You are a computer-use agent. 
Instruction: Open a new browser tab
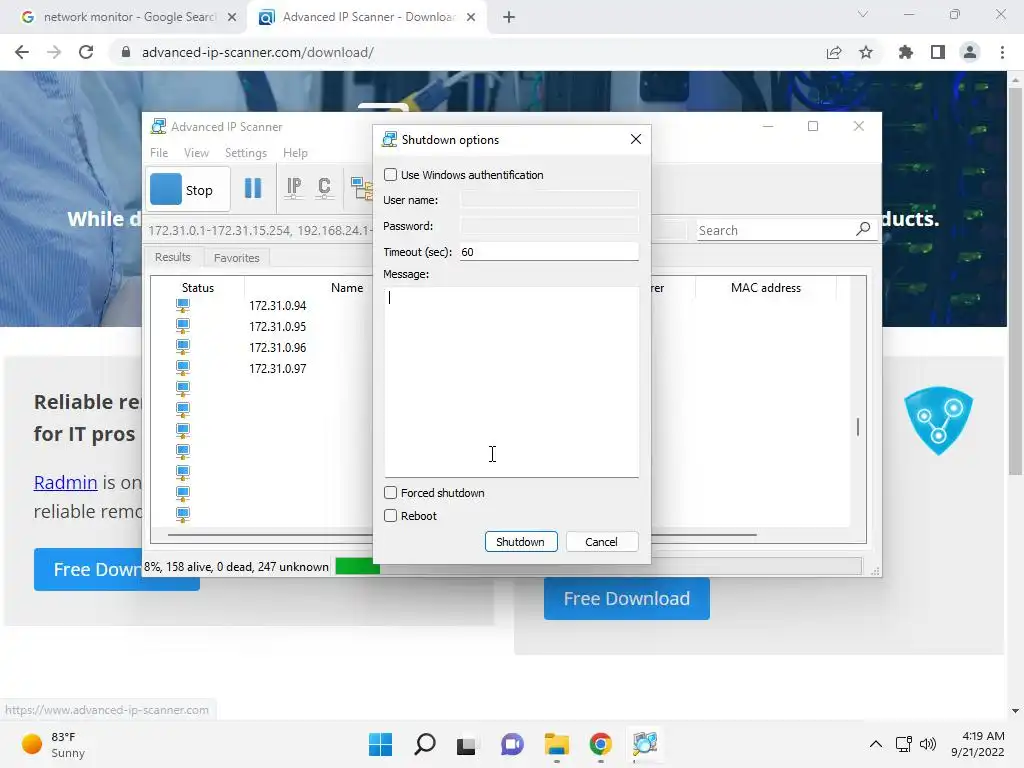[x=509, y=17]
